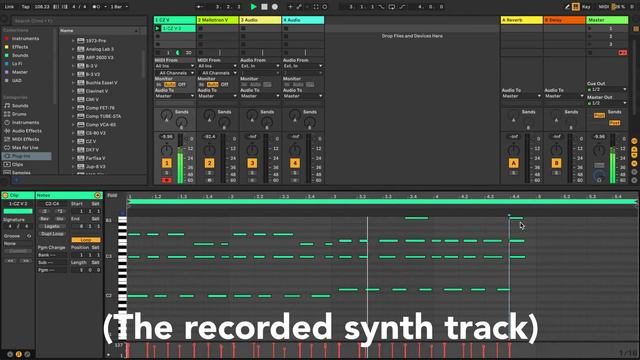Expand the ARP 2600 V3 plugin entry

click(73, 58)
